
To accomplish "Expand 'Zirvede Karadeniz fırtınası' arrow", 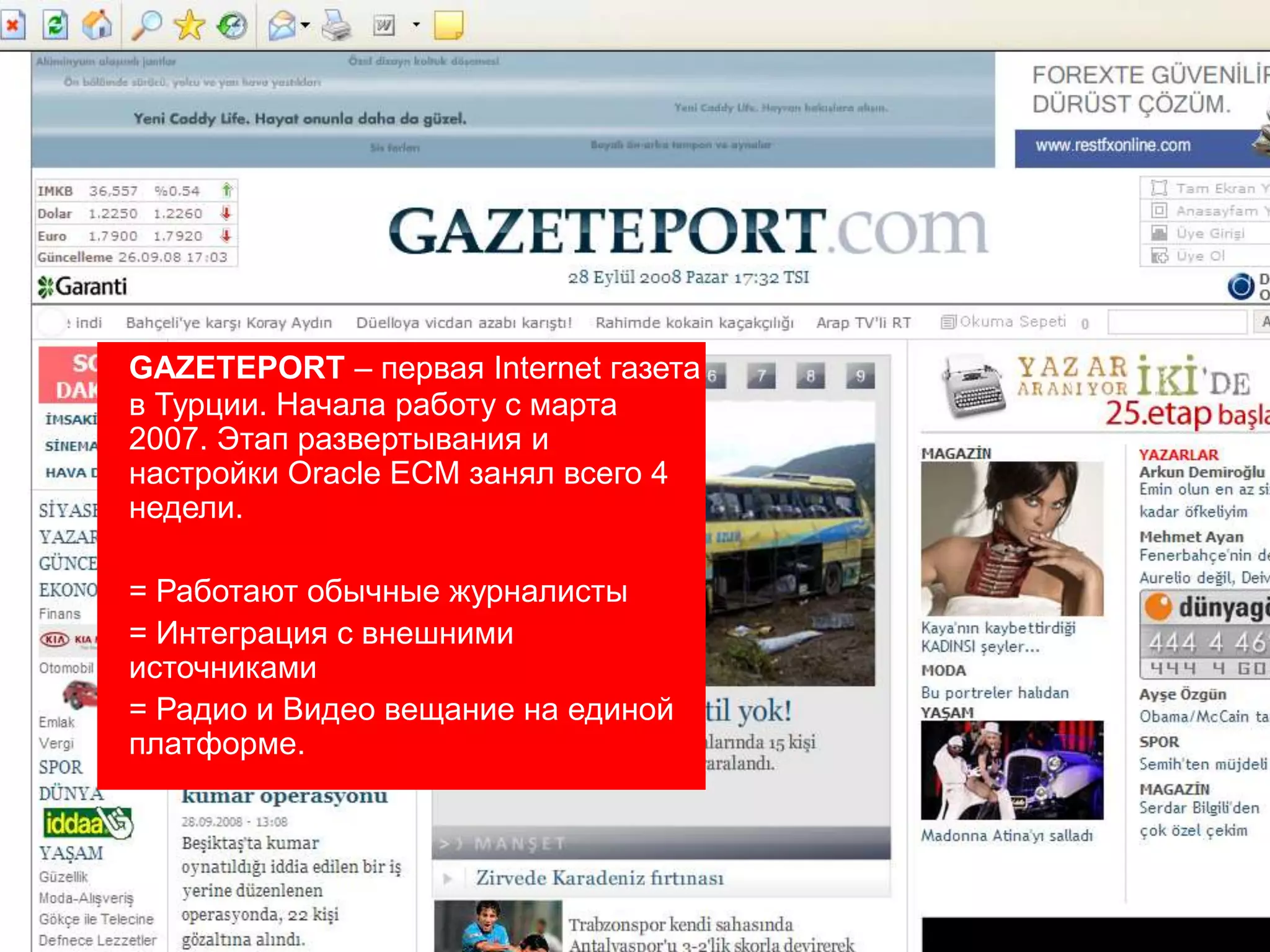I will pos(448,878).
